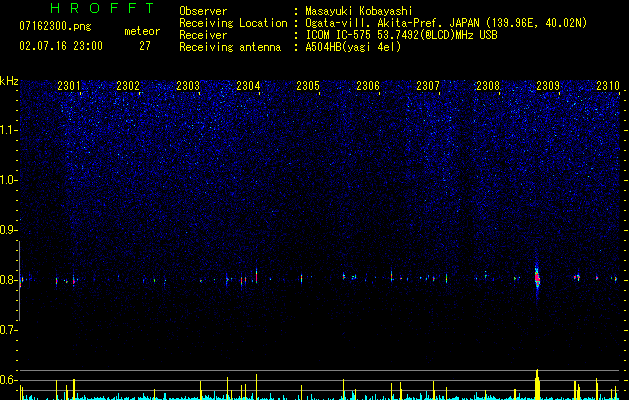The width and height of the screenshot is (629, 400).
Task: Click the 2308 time marker
Action: (x=488, y=86)
